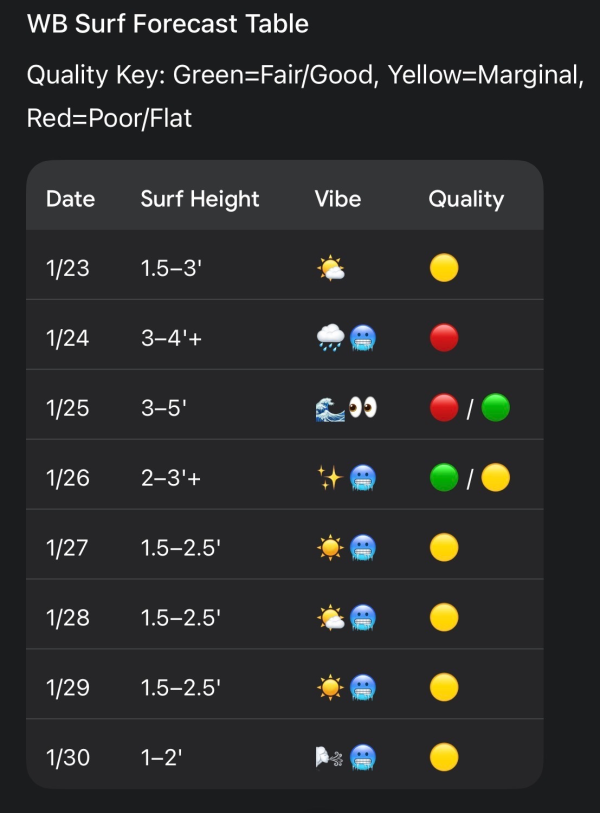The height and width of the screenshot is (813, 600).
Task: Click the Surf Height column header
Action: (200, 199)
